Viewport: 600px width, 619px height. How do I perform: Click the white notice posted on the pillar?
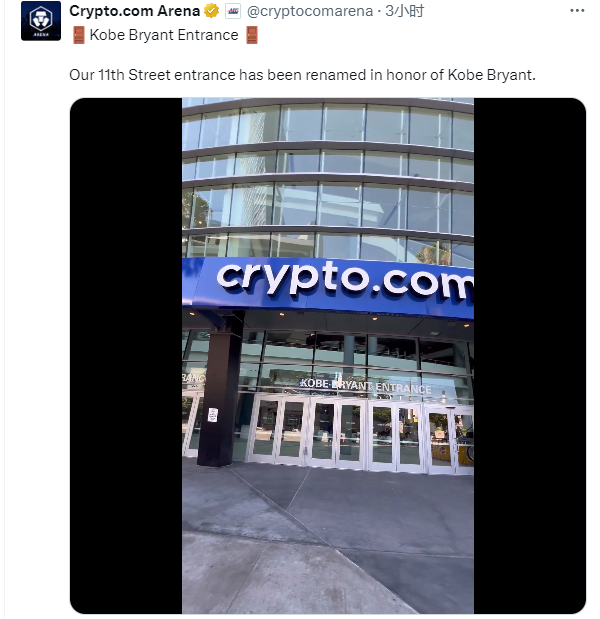point(213,415)
